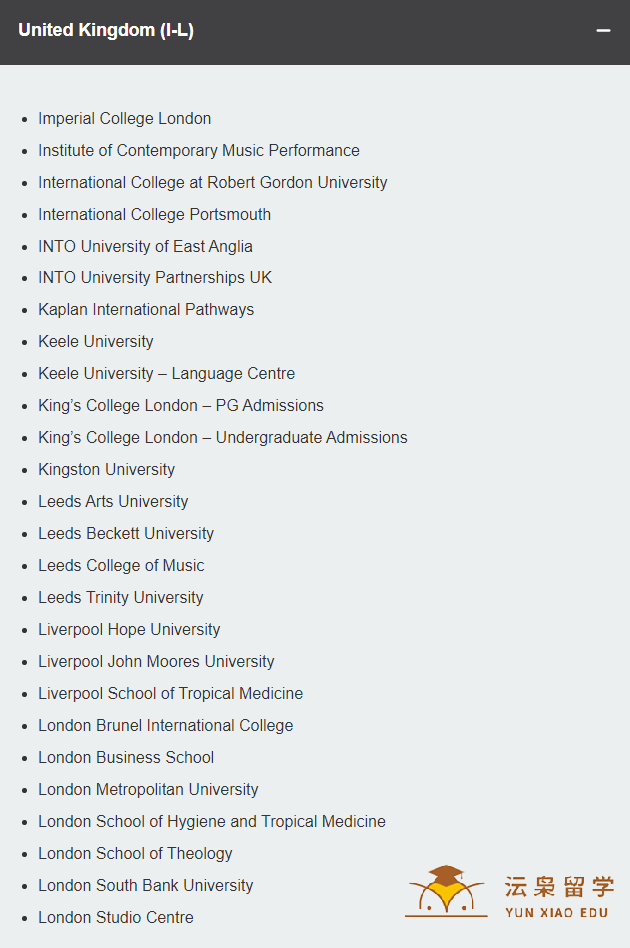
Task: Open Imperial College London link
Action: (125, 118)
